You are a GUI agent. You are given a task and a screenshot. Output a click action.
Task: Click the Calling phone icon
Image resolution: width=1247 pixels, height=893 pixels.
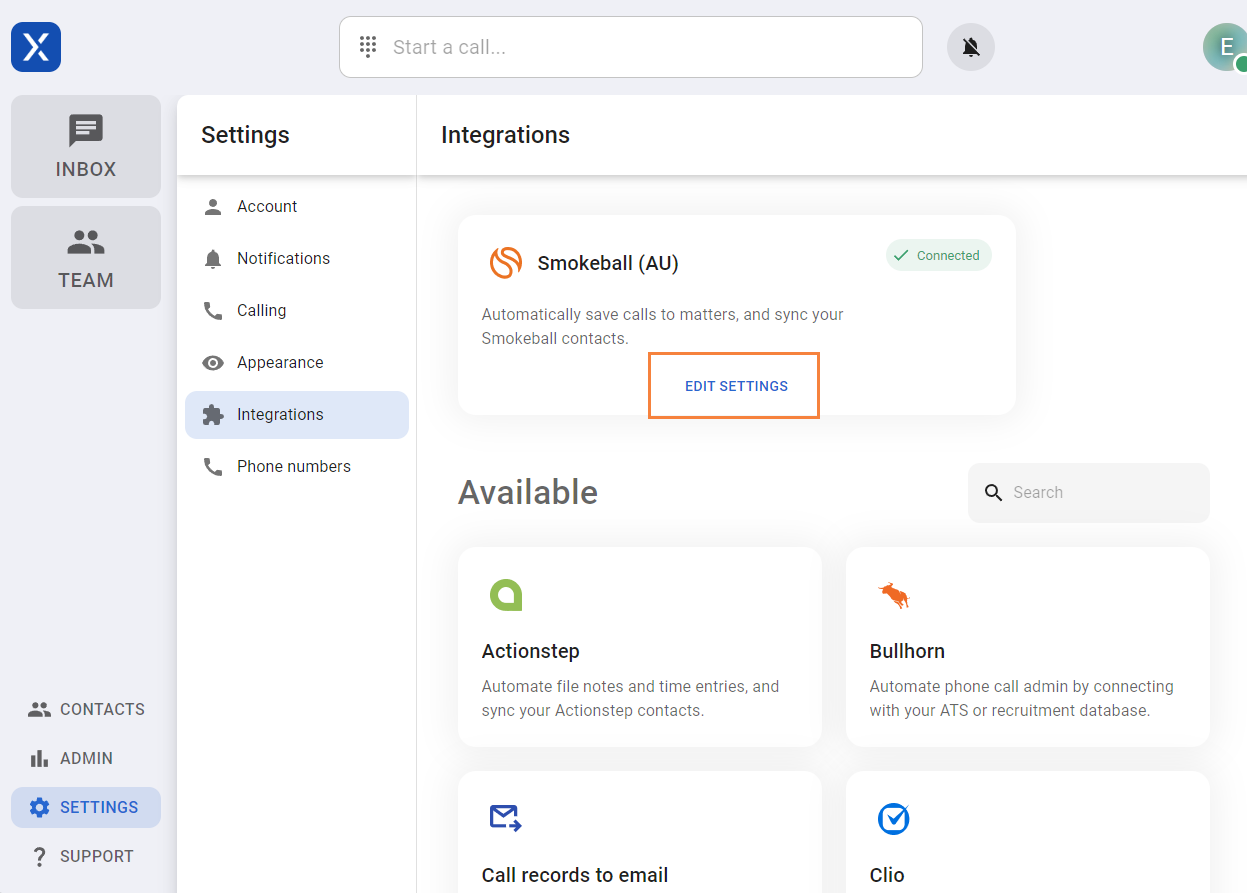point(213,311)
